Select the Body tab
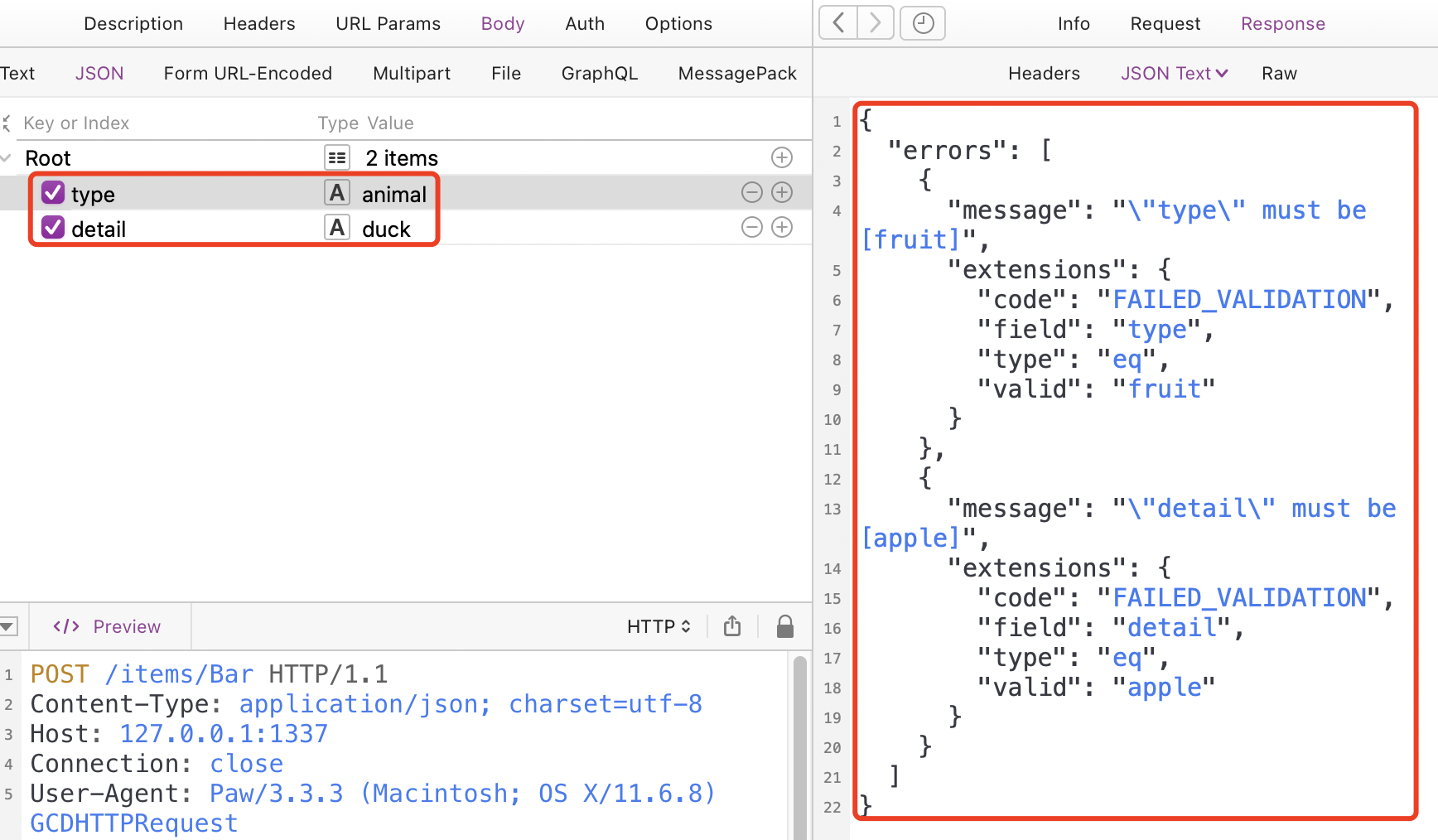The height and width of the screenshot is (840, 1438). tap(503, 23)
